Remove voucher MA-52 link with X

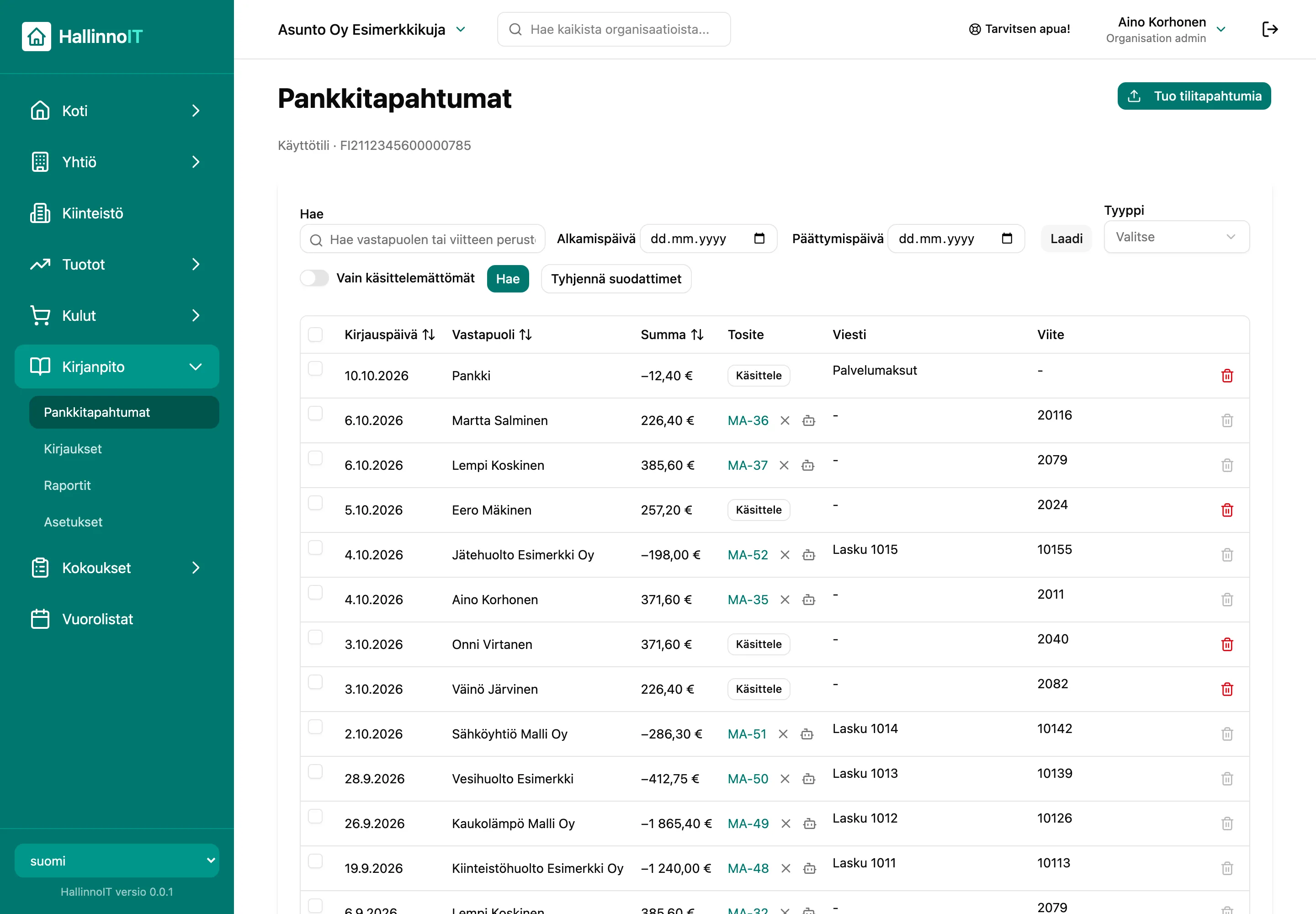785,555
